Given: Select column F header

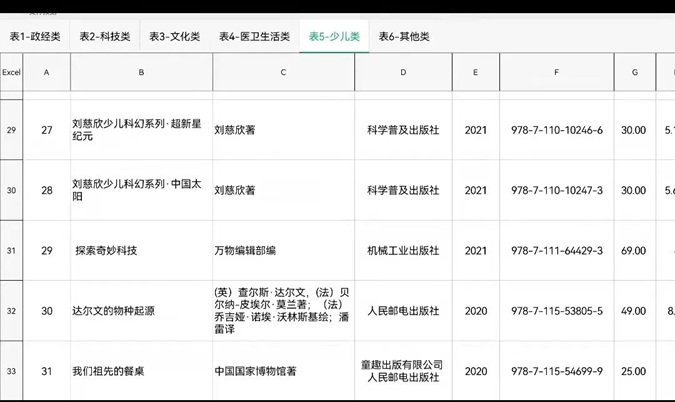Looking at the screenshot, I should pos(557,72).
